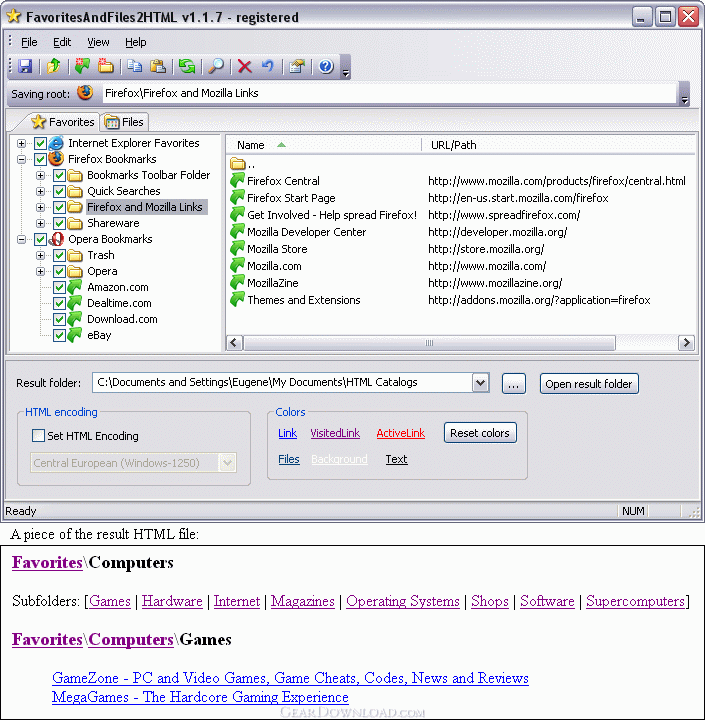The image size is (705, 720).
Task: Click the Paste clipboard toolbar icon
Action: tap(158, 66)
